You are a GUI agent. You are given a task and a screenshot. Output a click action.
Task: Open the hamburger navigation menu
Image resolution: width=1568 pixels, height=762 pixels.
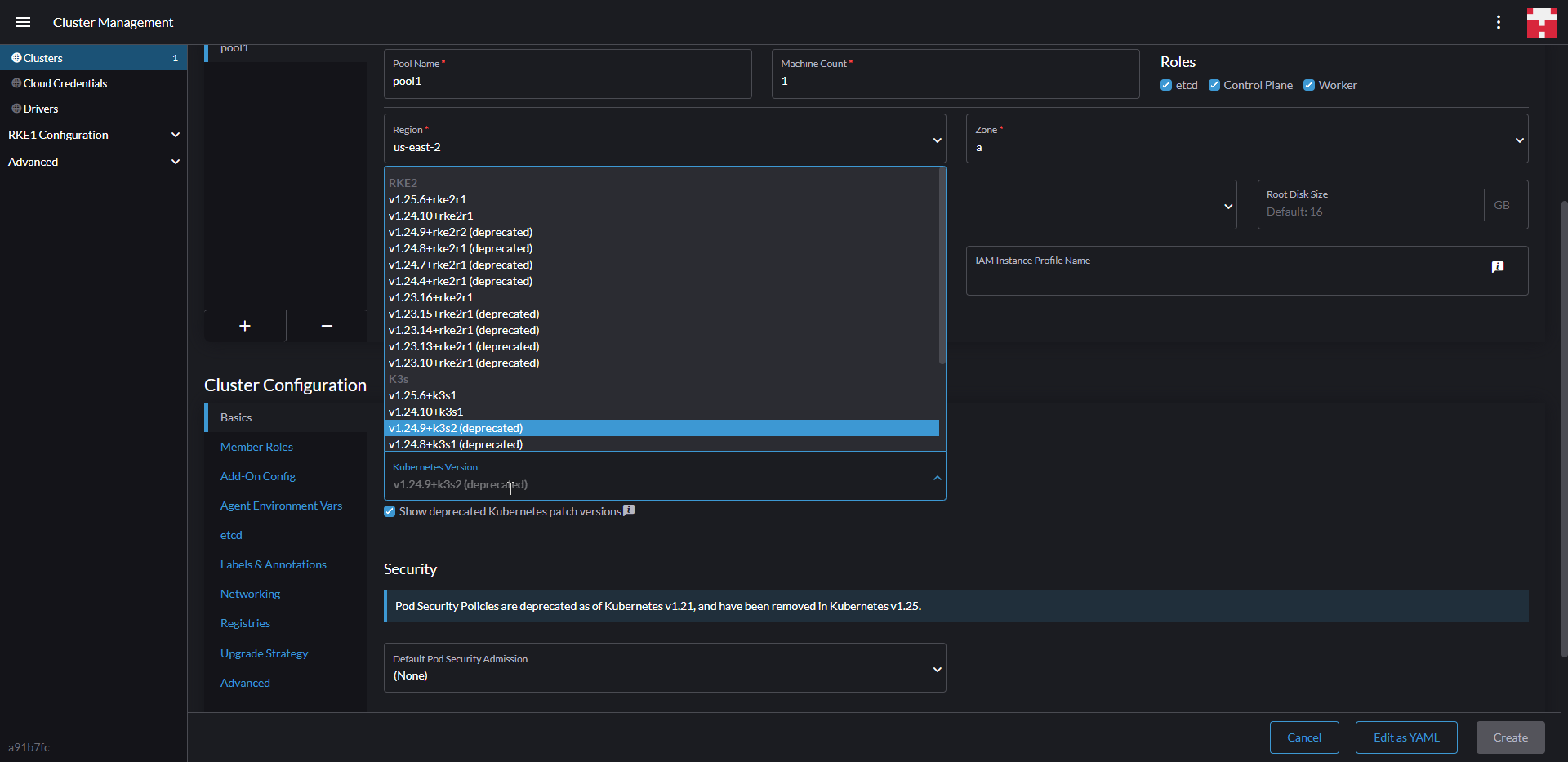pos(22,22)
